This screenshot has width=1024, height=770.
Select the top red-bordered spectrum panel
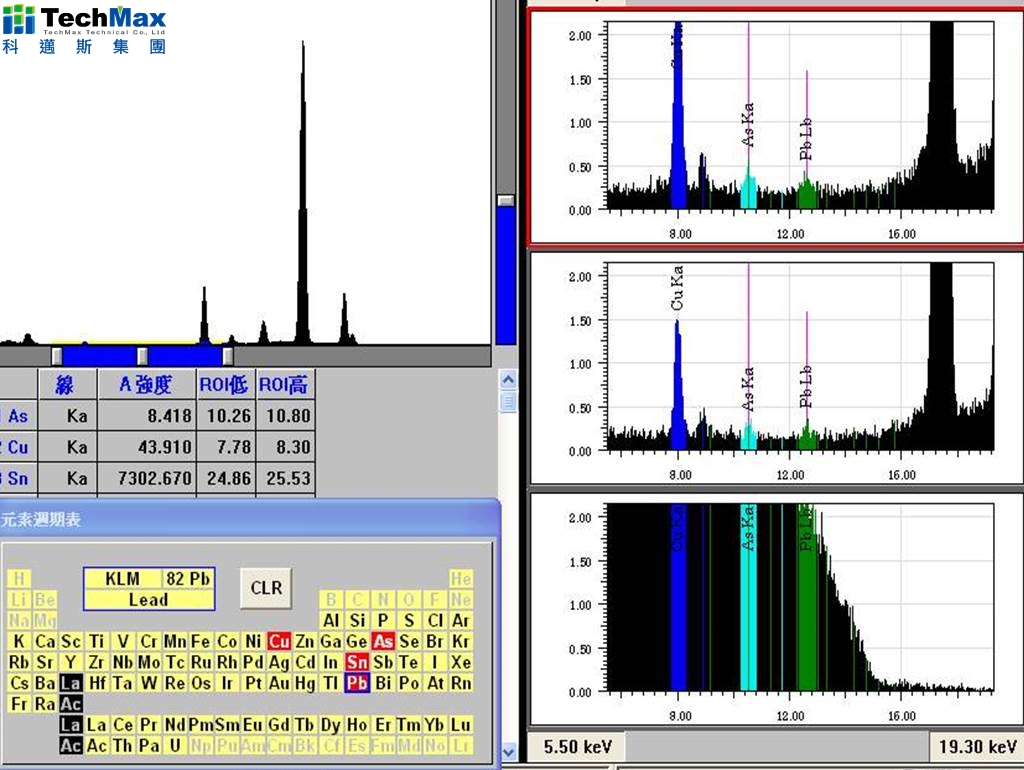click(x=776, y=127)
